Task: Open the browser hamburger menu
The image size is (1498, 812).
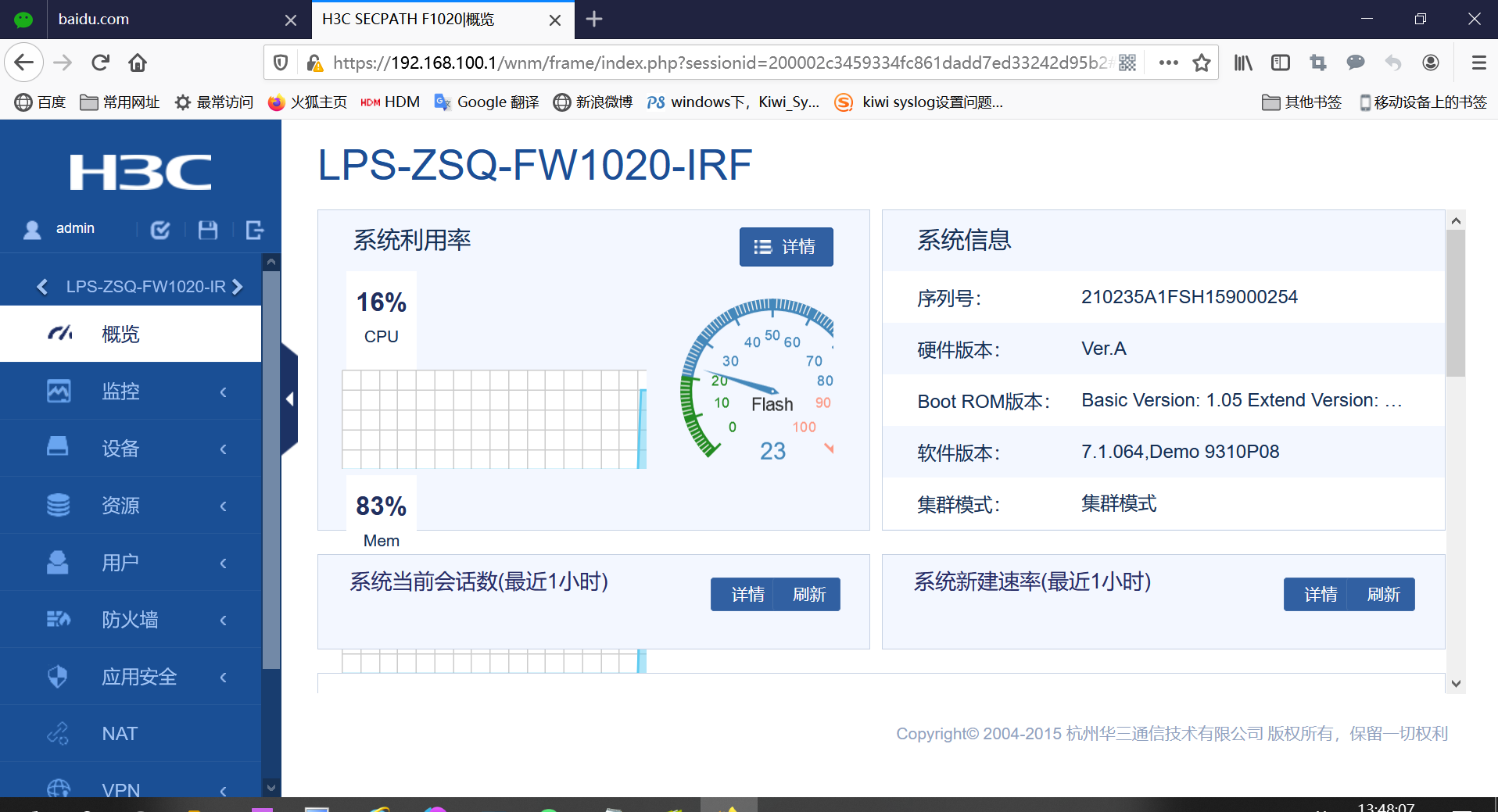Action: point(1478,63)
